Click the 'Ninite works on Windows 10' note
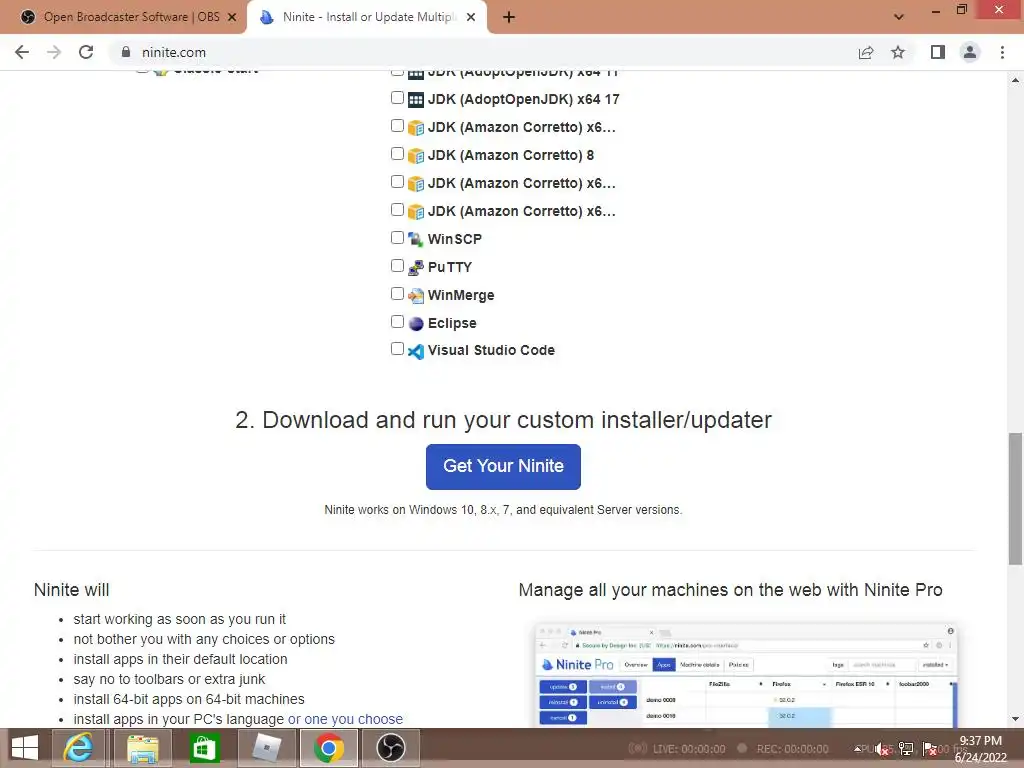The height and width of the screenshot is (768, 1024). point(503,509)
